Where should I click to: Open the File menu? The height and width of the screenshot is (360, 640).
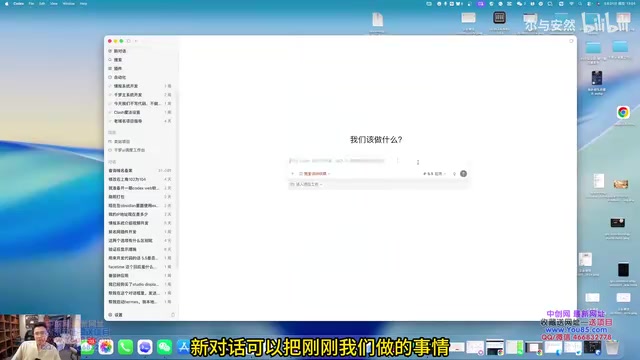(x=31, y=4)
